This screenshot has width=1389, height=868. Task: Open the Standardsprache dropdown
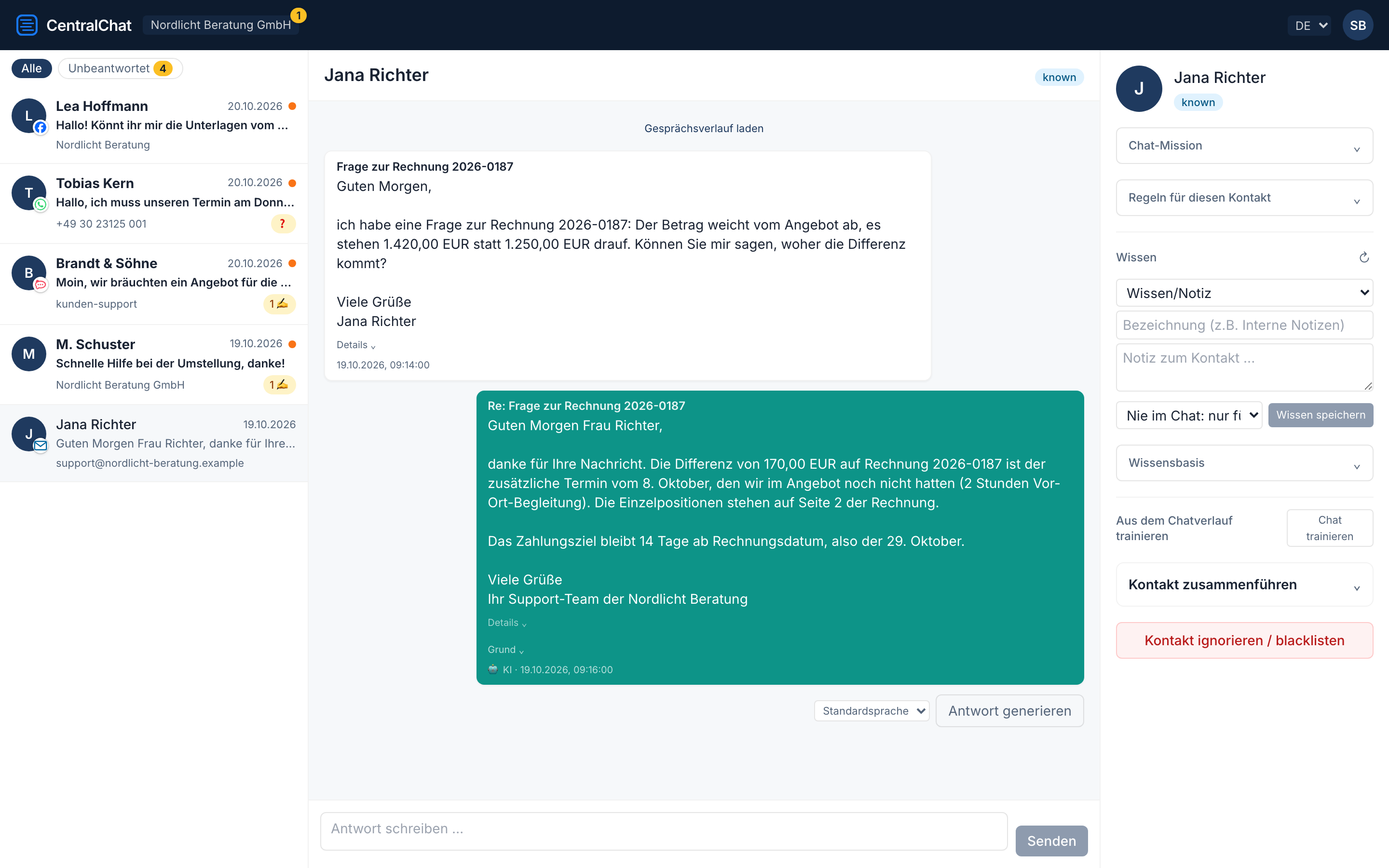[872, 711]
